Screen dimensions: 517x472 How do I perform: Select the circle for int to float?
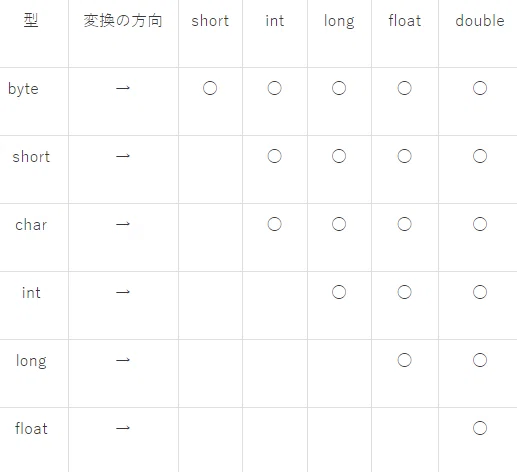[405, 292]
